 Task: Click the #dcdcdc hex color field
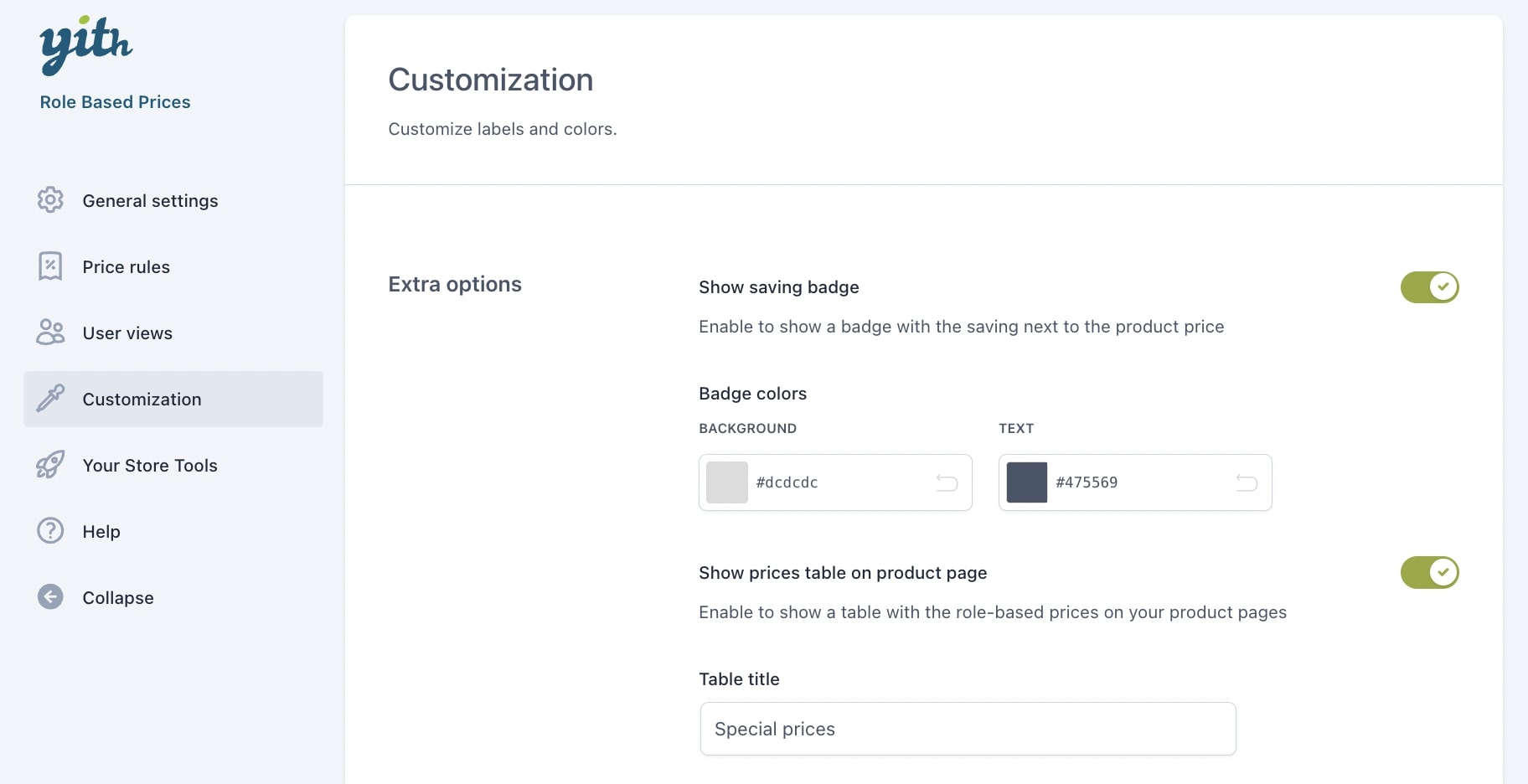pos(838,482)
